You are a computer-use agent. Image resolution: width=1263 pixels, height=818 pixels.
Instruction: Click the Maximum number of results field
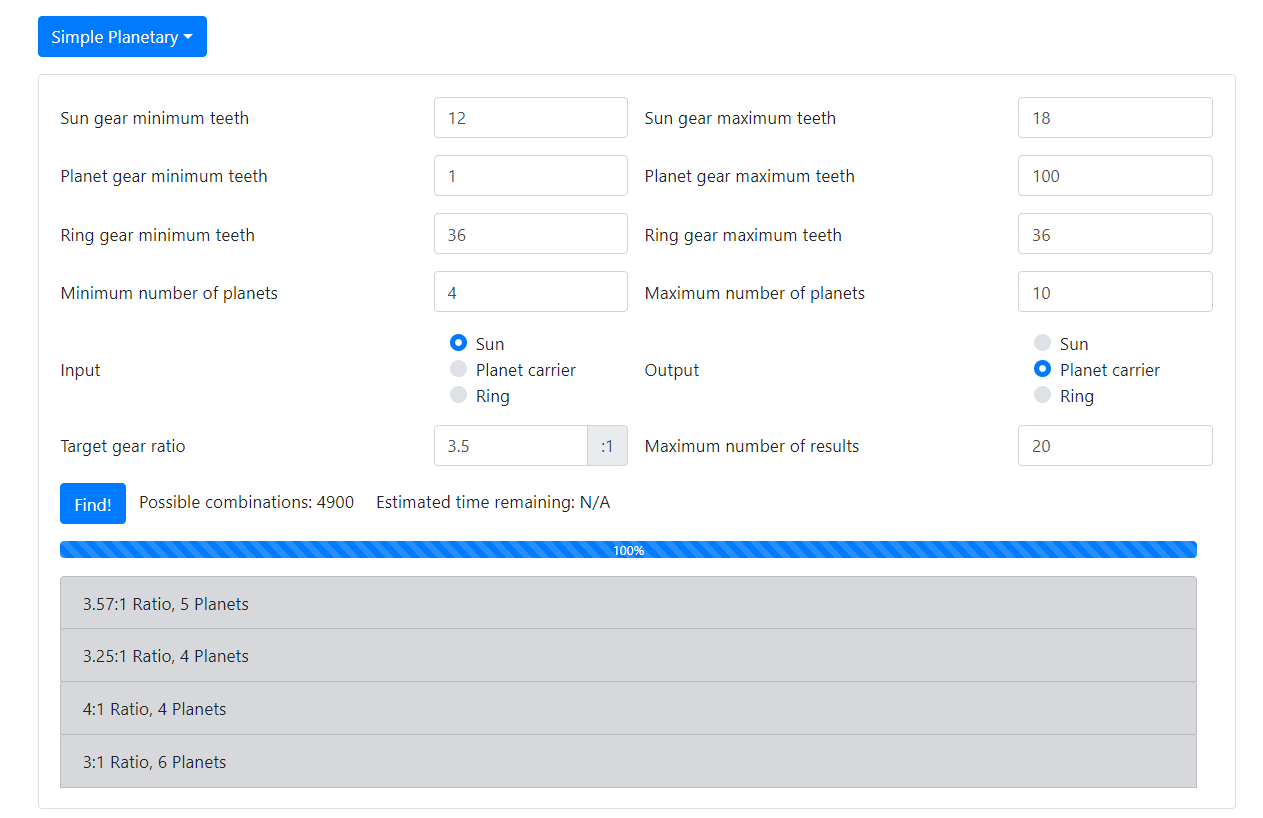pyautogui.click(x=1114, y=446)
